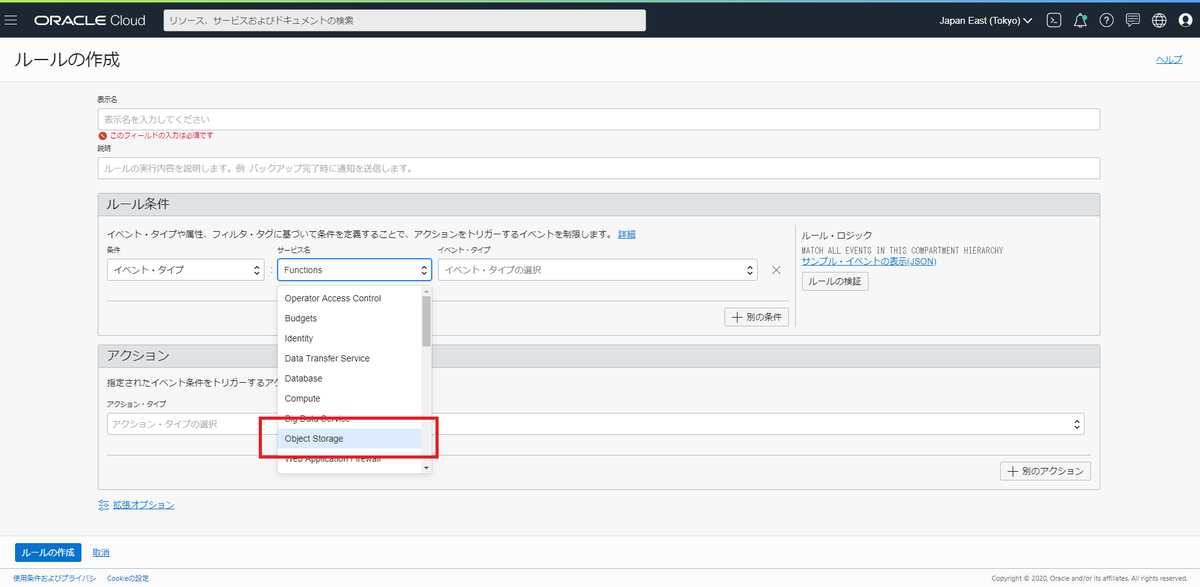Focus the top search bar
The height and width of the screenshot is (587, 1200).
click(404, 20)
